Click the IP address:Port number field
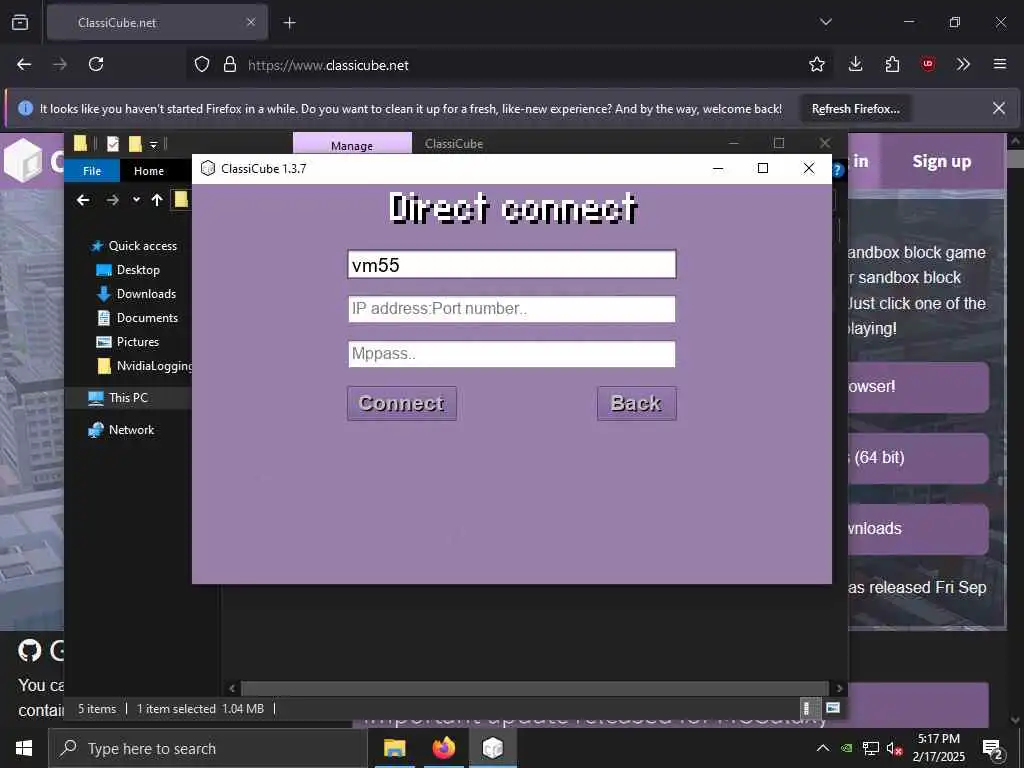 (511, 309)
